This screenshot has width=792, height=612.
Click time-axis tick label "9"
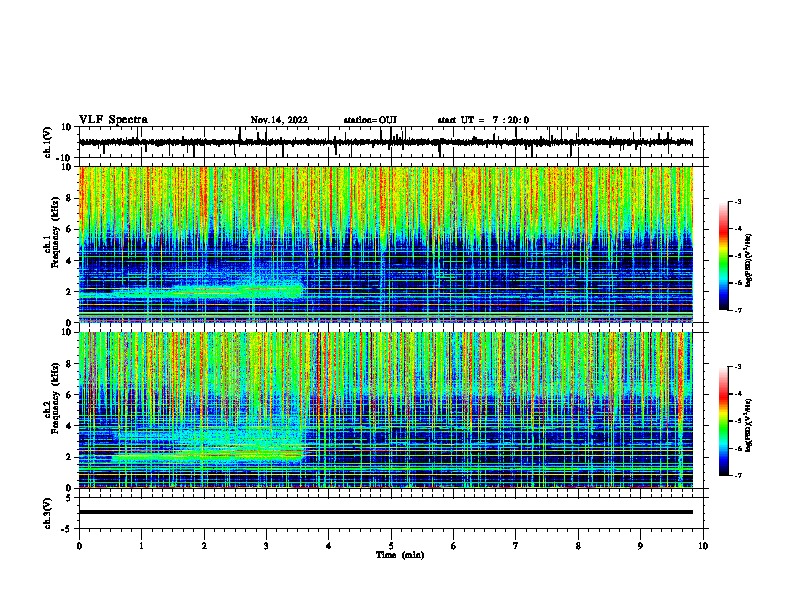click(640, 546)
